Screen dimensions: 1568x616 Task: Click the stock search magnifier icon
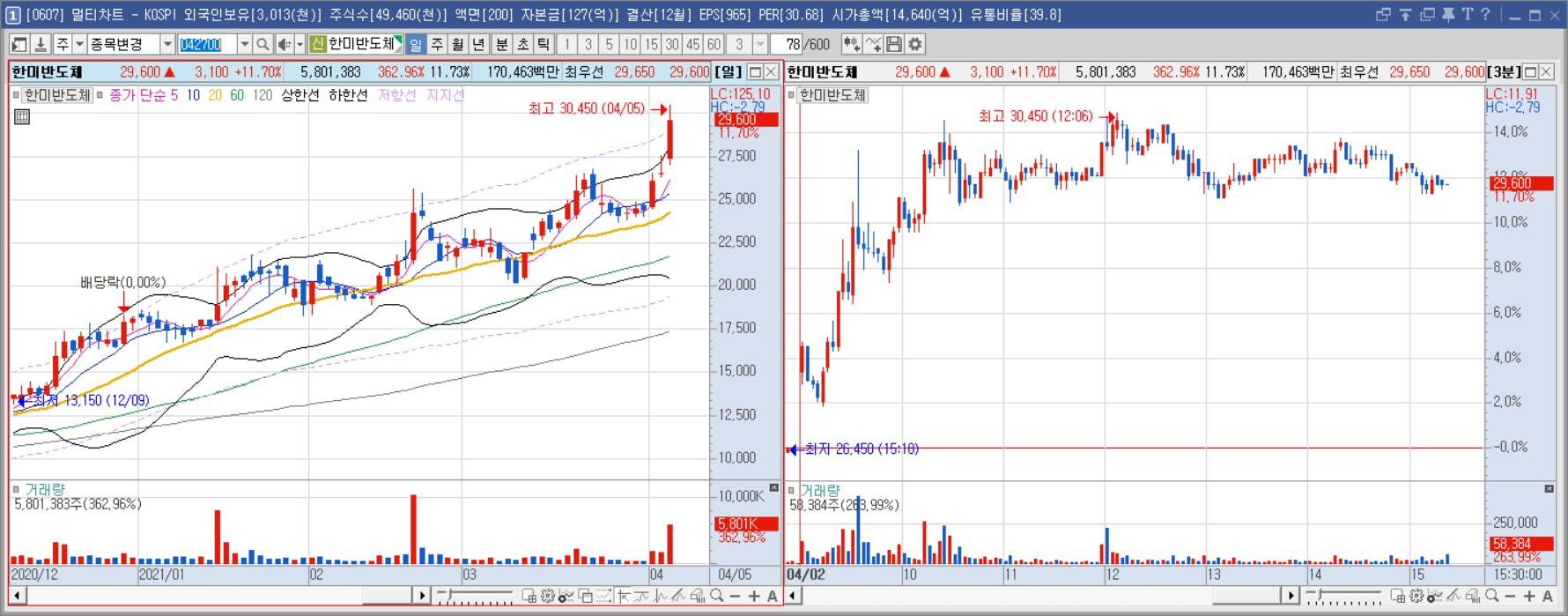tap(263, 44)
